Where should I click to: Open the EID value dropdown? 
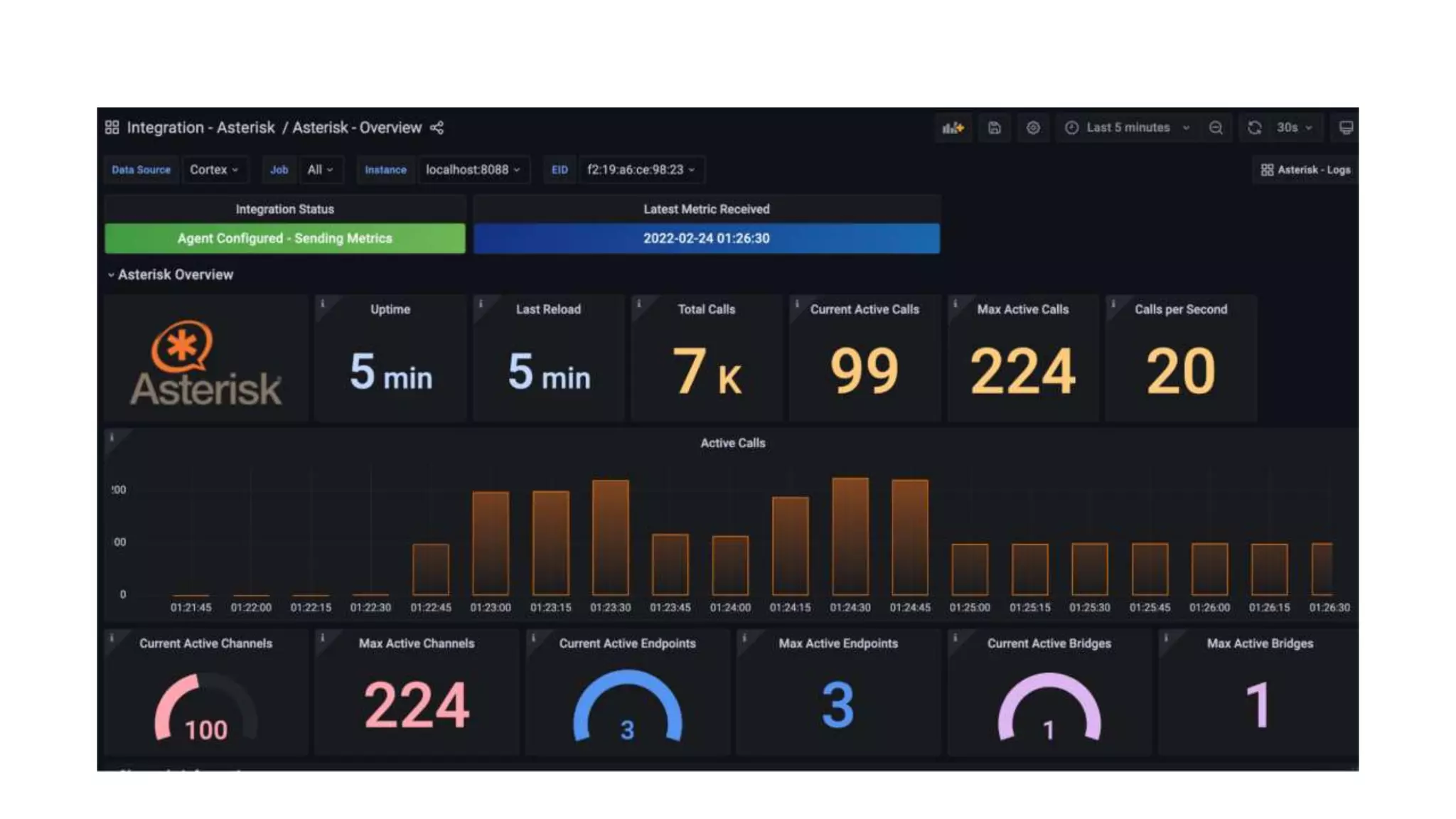(641, 169)
